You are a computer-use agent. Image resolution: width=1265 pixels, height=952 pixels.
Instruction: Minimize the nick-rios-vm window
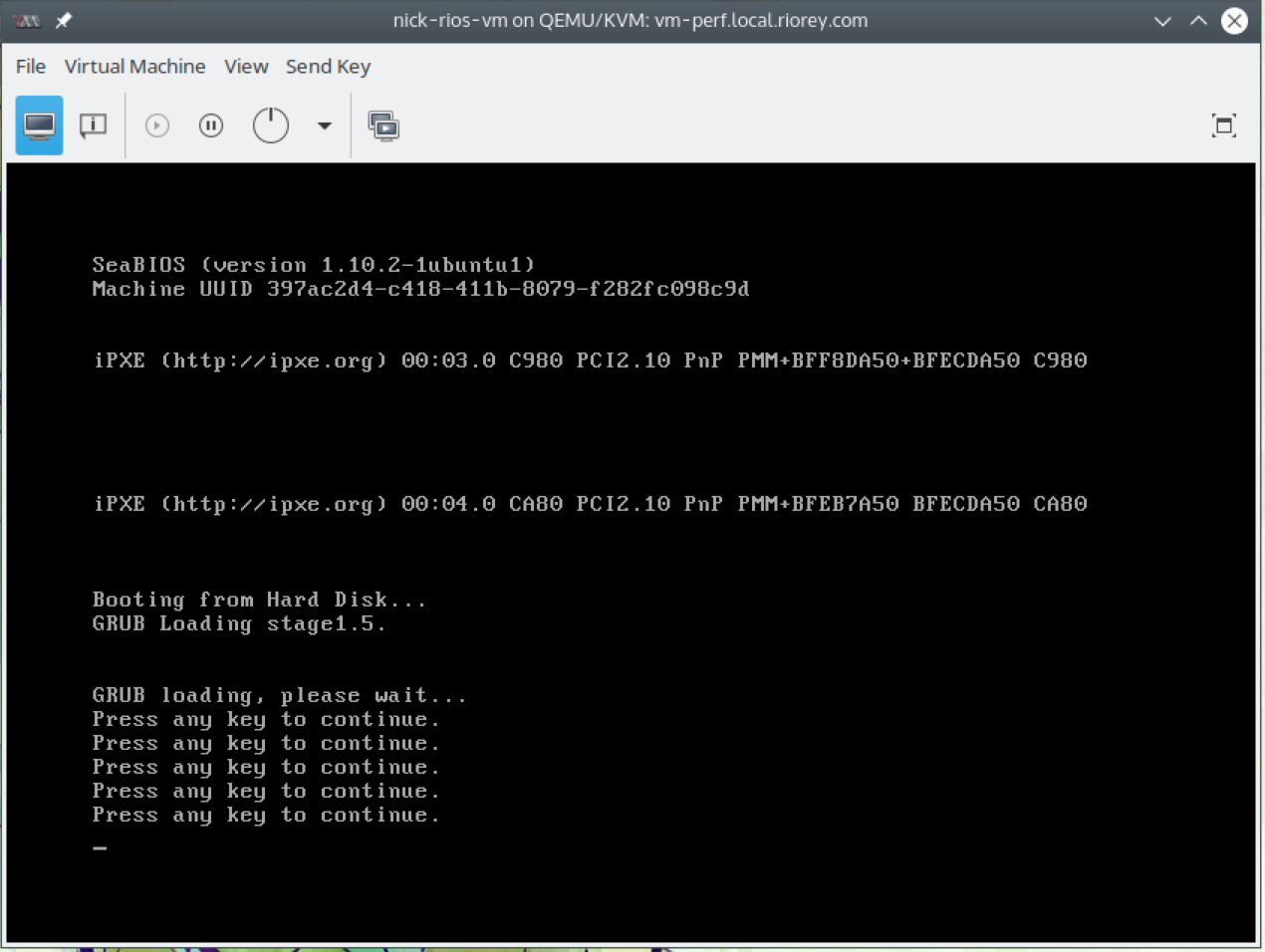(x=1162, y=21)
